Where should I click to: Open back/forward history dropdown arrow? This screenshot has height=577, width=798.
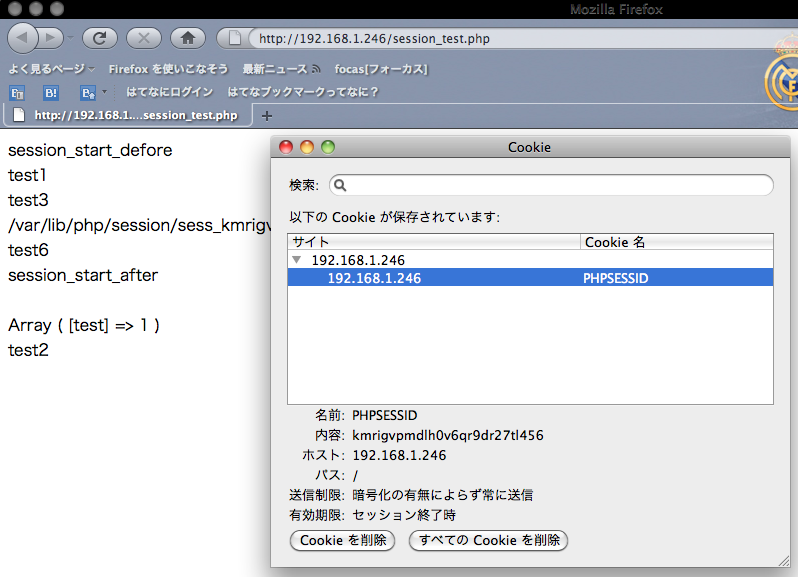[x=70, y=39]
